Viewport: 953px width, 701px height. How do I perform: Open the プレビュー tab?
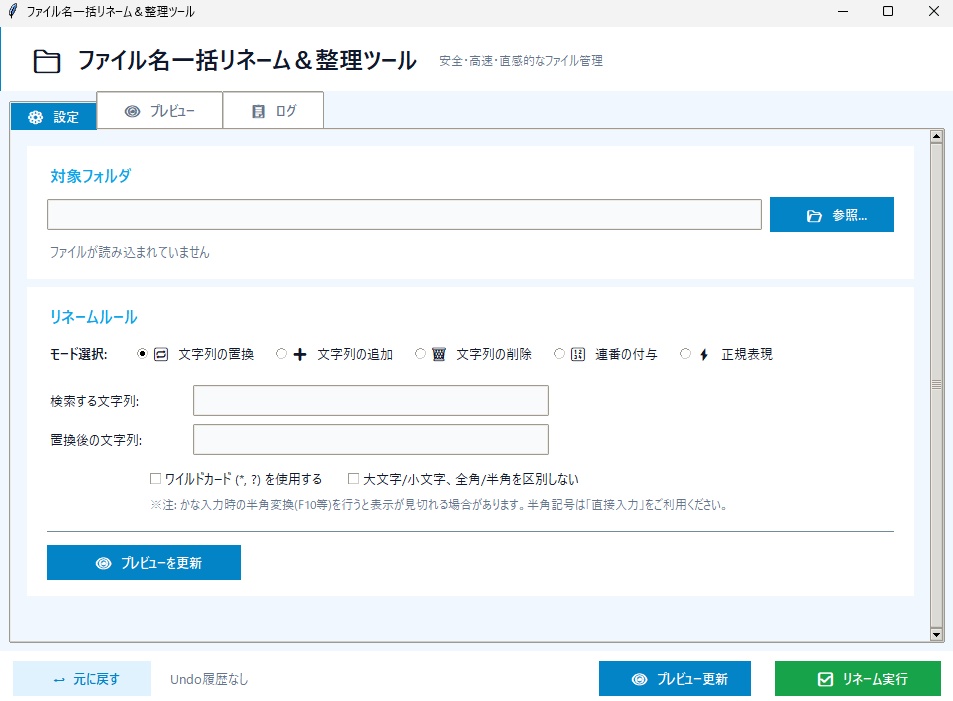(159, 111)
